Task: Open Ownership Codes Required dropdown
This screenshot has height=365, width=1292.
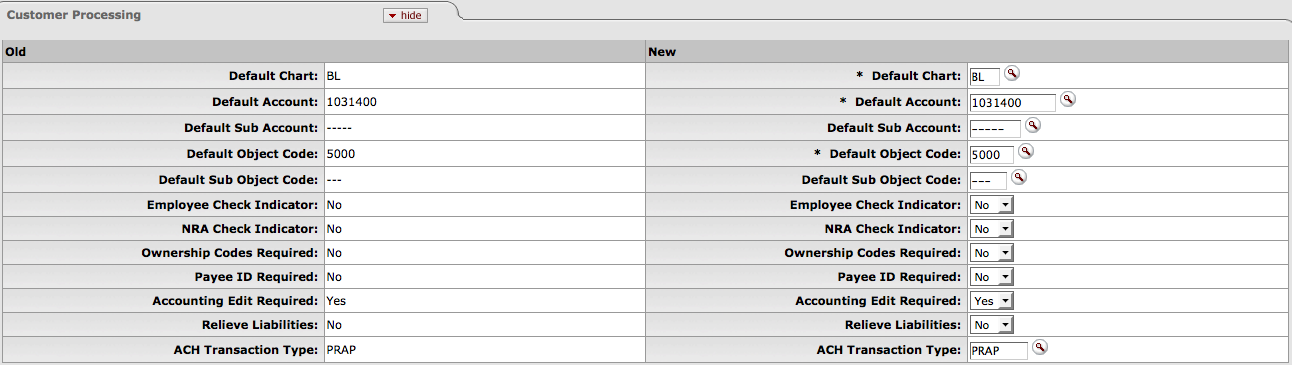Action: (991, 253)
